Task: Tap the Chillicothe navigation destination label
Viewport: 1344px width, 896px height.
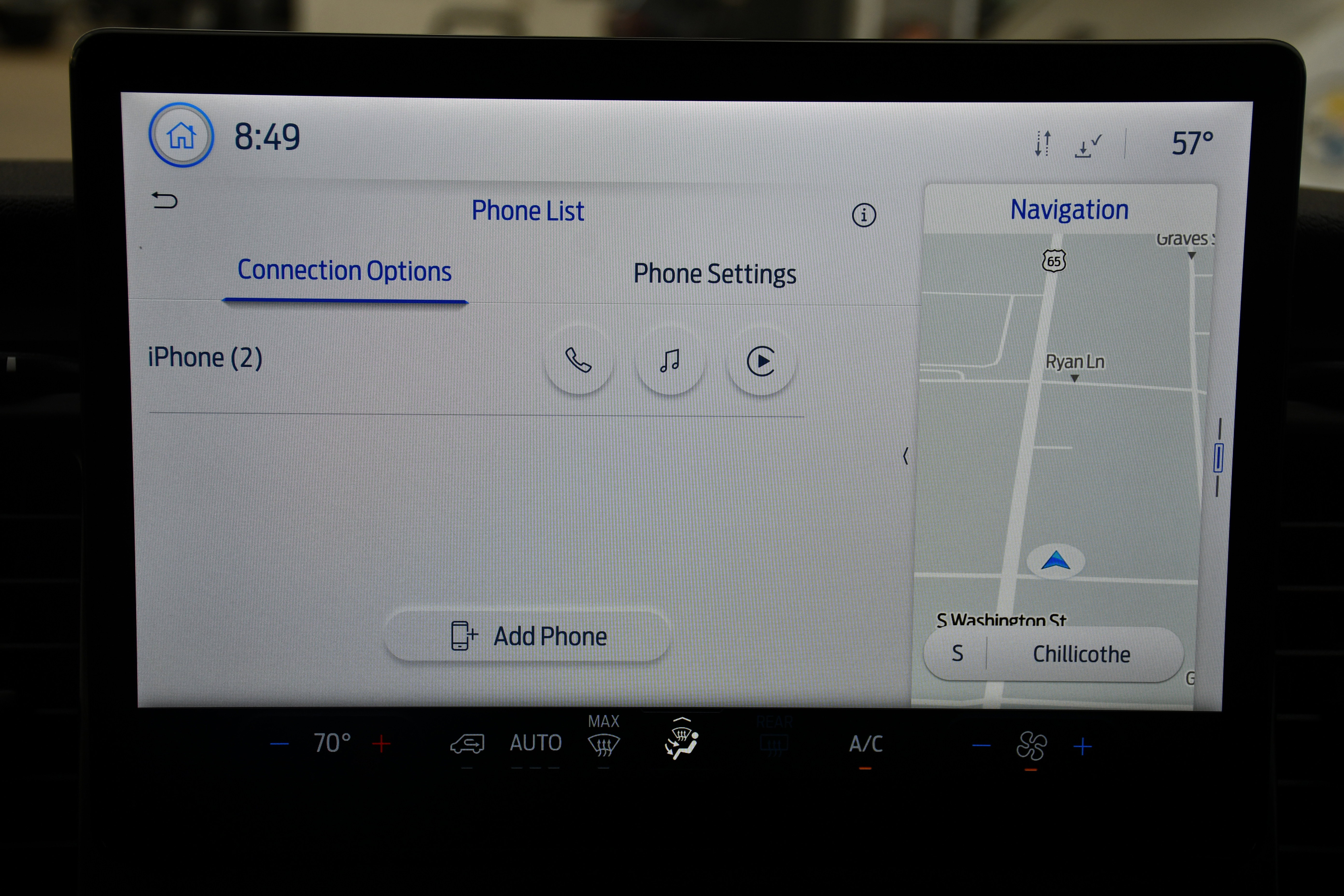Action: pos(1082,655)
